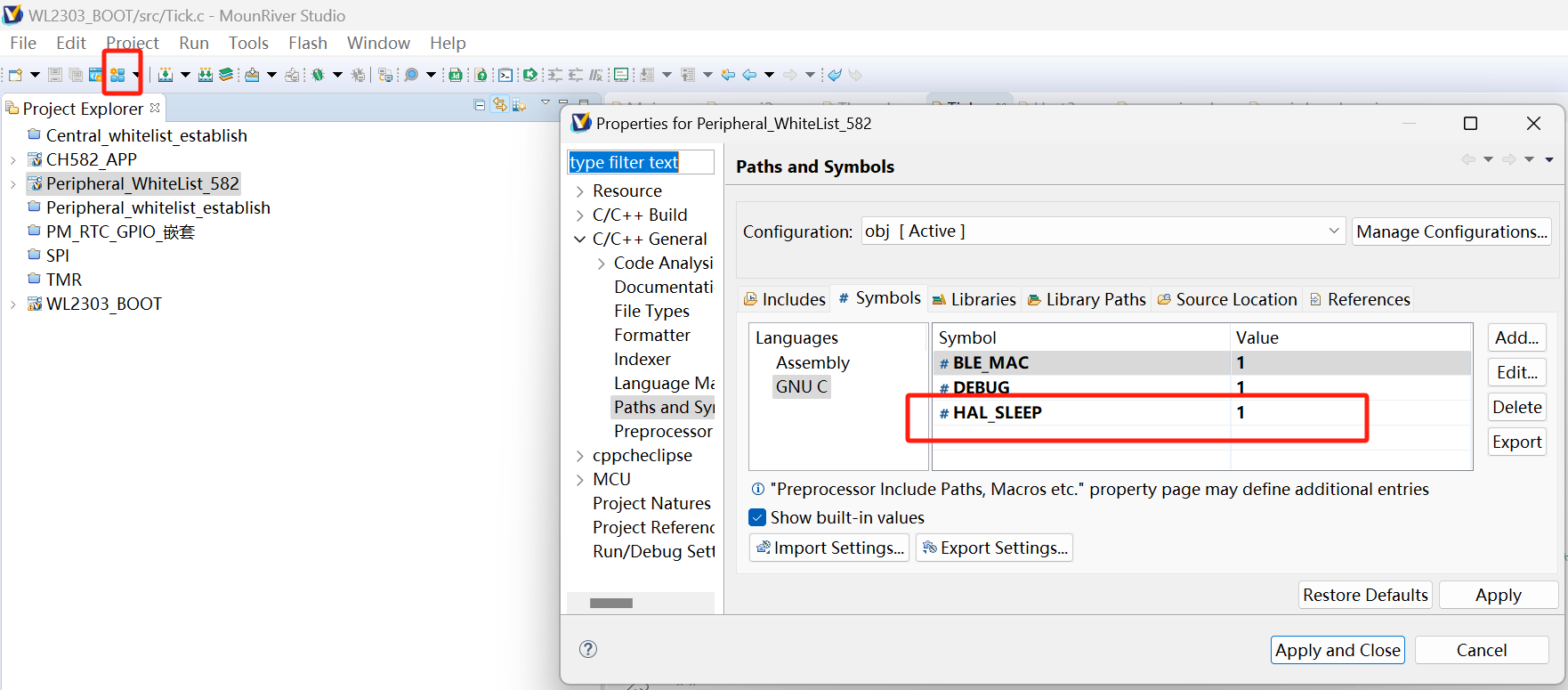
Task: Open the dropdown beside the Debug bug icon
Action: click(337, 75)
